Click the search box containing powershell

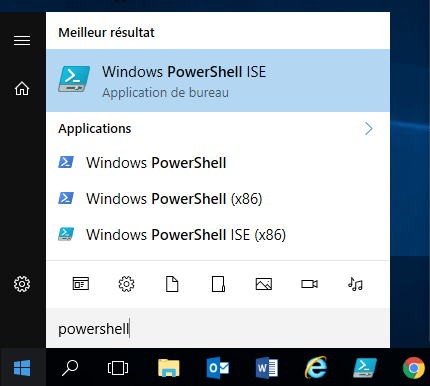pyautogui.click(x=218, y=329)
